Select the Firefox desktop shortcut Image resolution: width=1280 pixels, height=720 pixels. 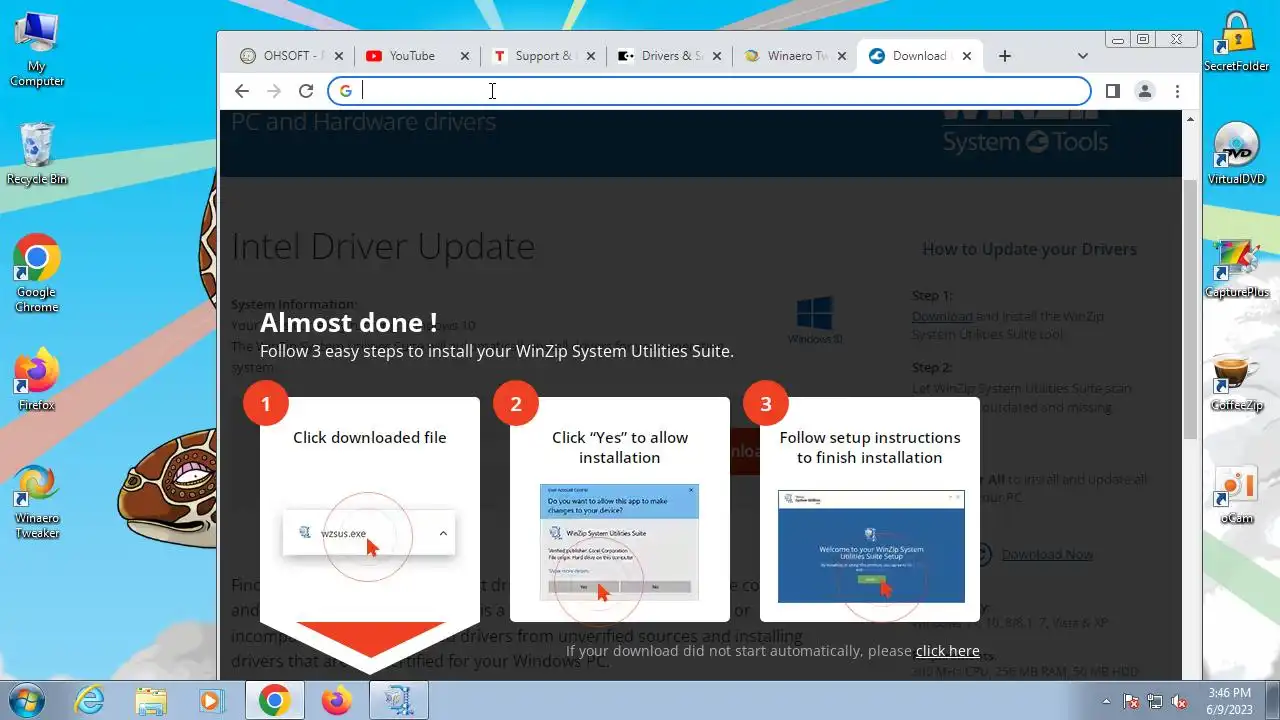[x=37, y=380]
